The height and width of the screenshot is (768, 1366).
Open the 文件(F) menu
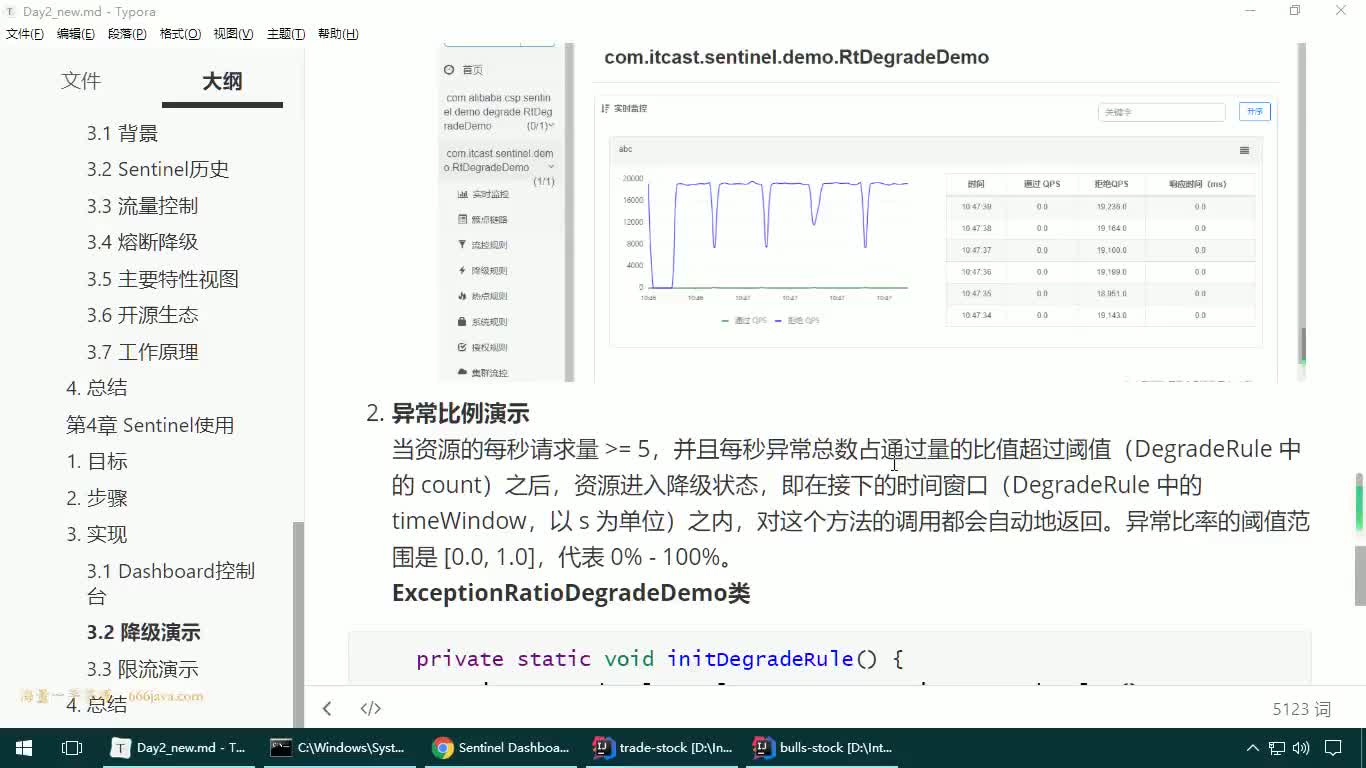pyautogui.click(x=25, y=33)
